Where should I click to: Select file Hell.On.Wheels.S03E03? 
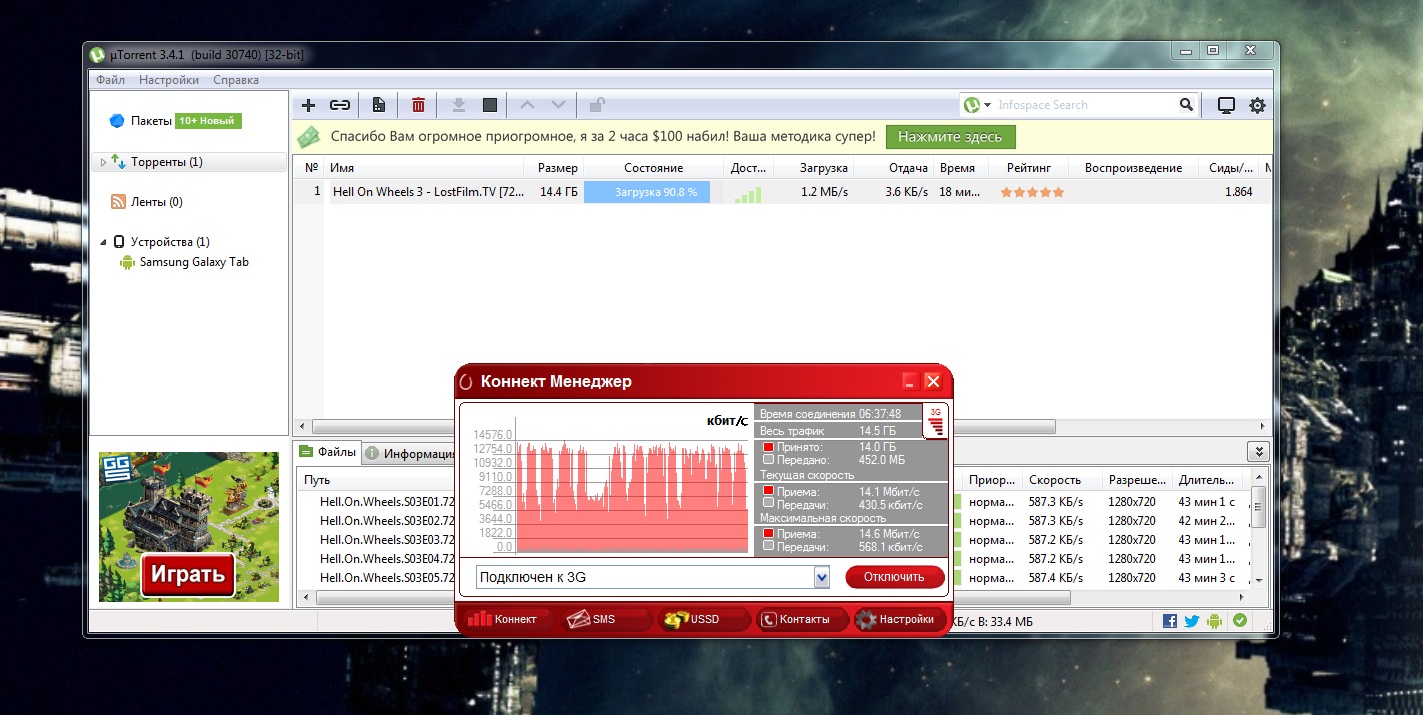click(x=387, y=540)
